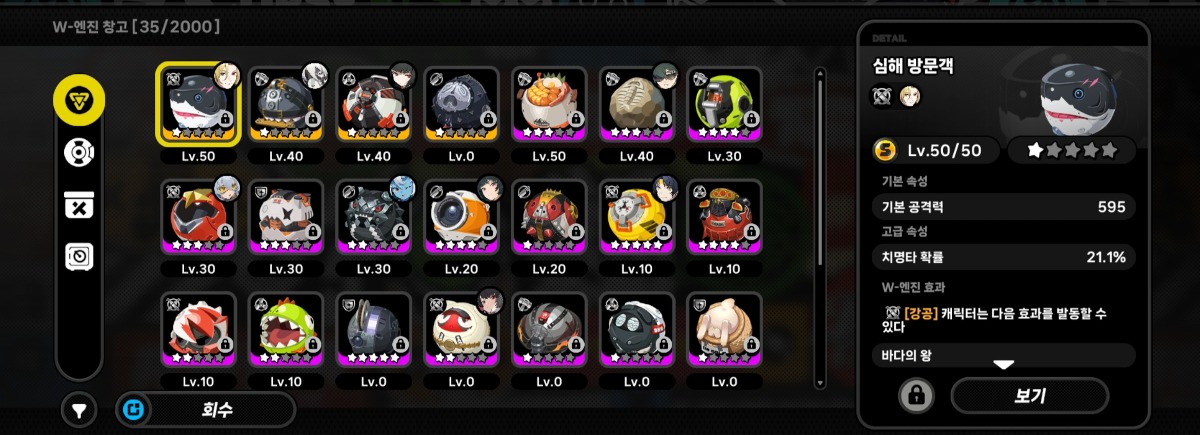Viewport: 1200px width, 435px height.
Task: Select the yellow W-Engine category tab
Action: (x=78, y=100)
